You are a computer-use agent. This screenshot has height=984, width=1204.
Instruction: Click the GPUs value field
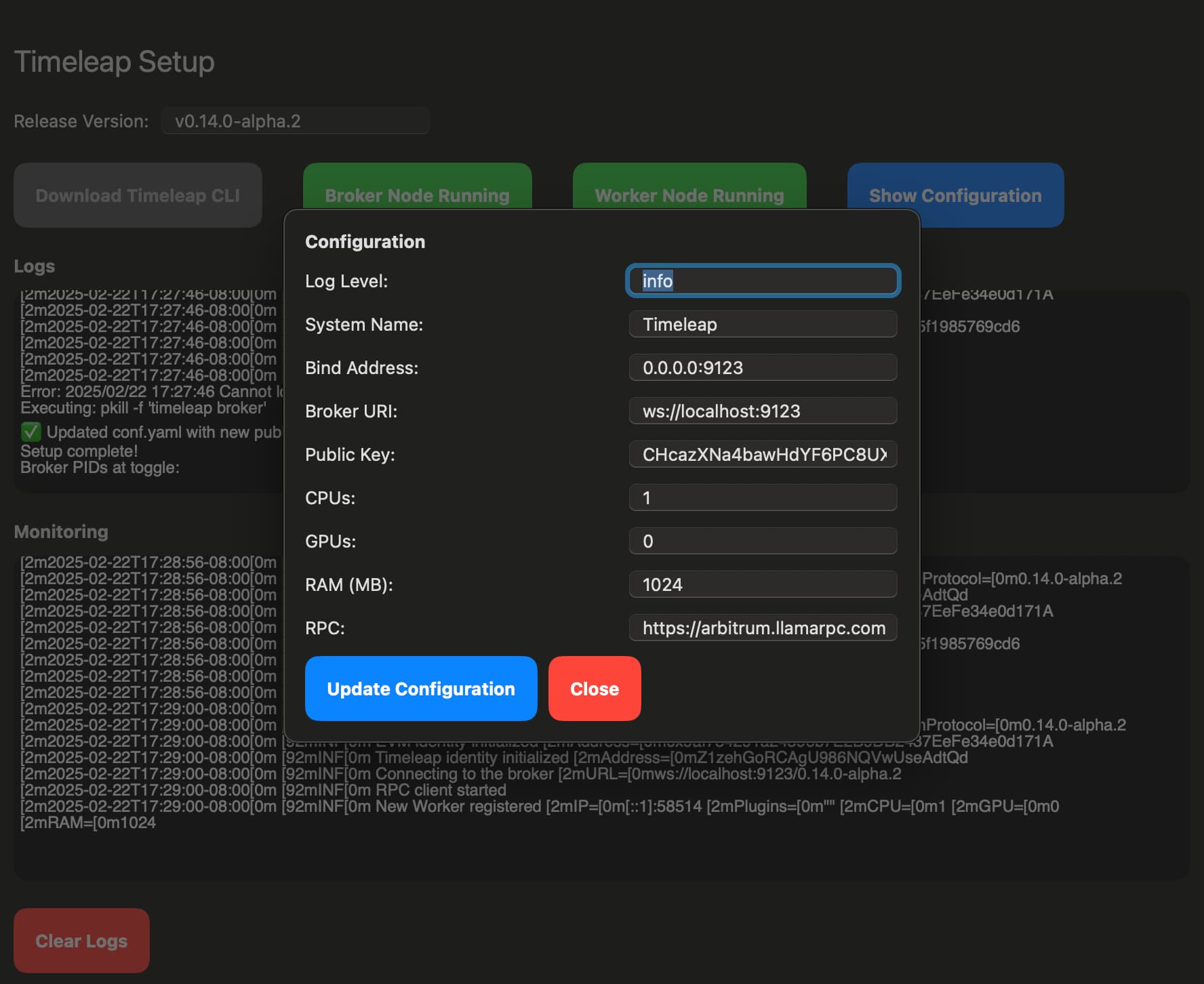tap(763, 541)
